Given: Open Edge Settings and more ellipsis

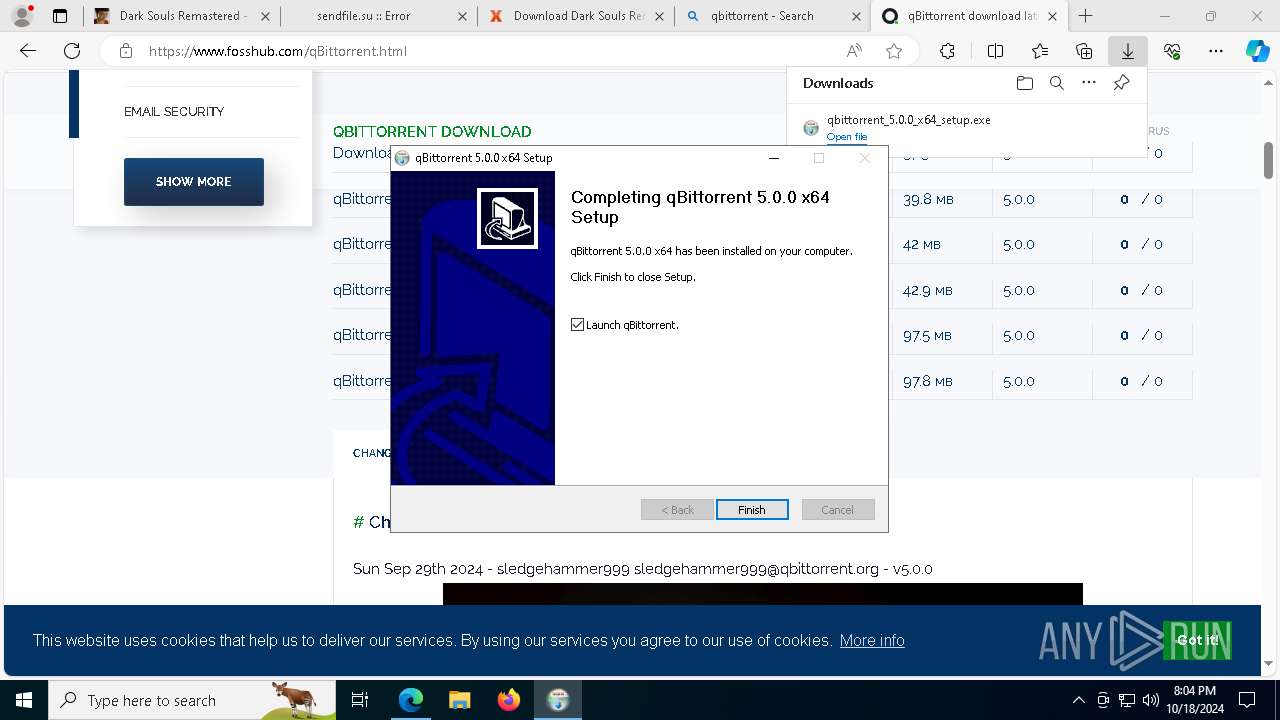Looking at the screenshot, I should point(1216,51).
